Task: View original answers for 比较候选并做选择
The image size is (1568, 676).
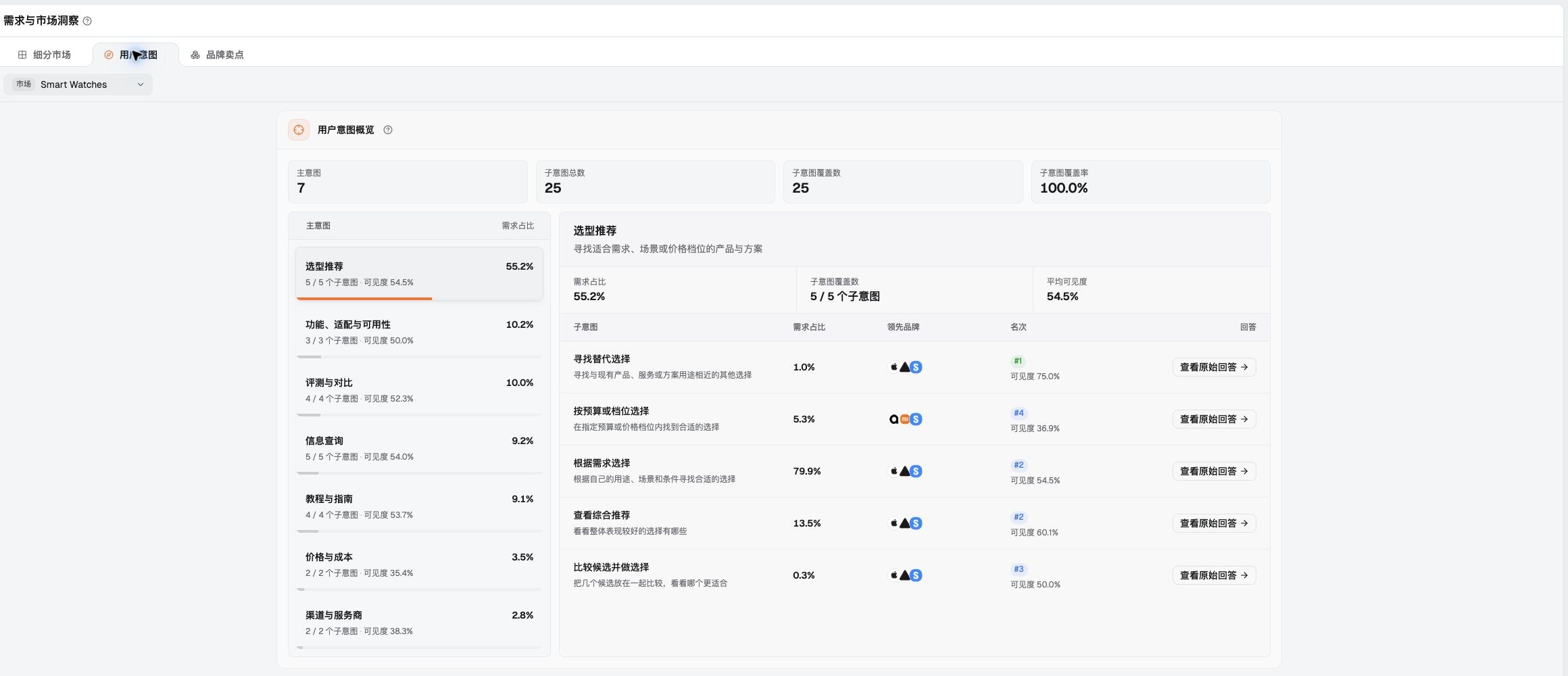Action: (x=1214, y=575)
